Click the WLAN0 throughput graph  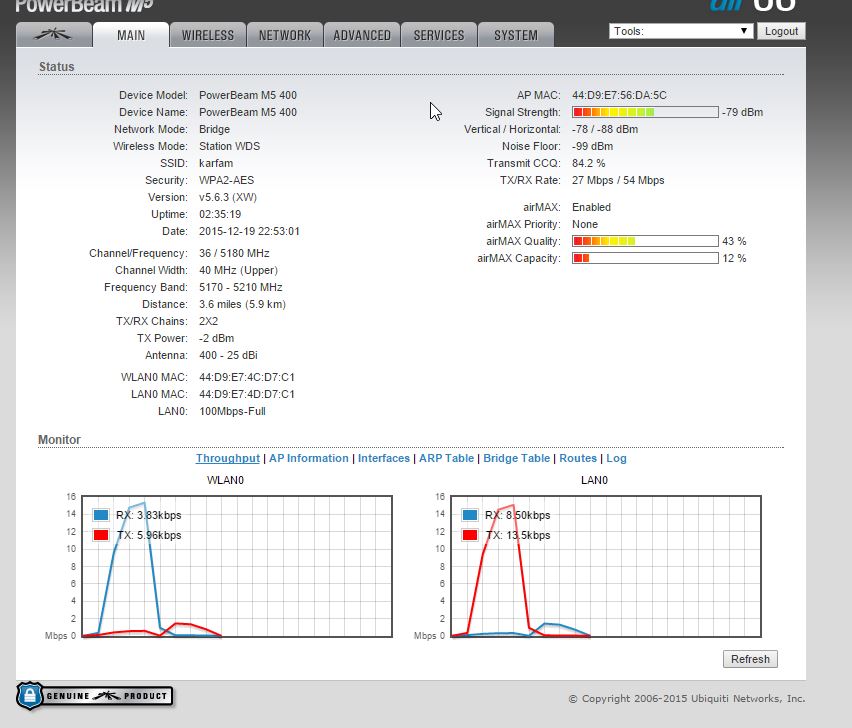coord(237,566)
